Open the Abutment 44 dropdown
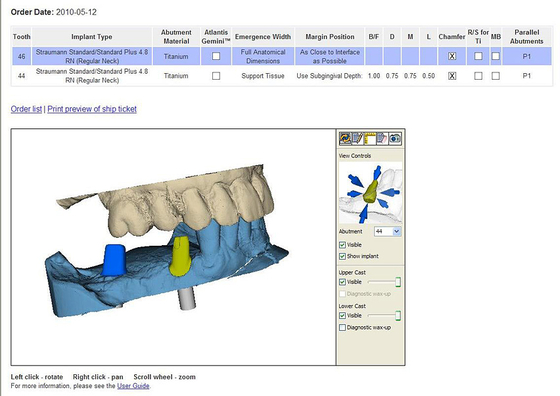Screen dimensions: 560x396 click(388, 231)
